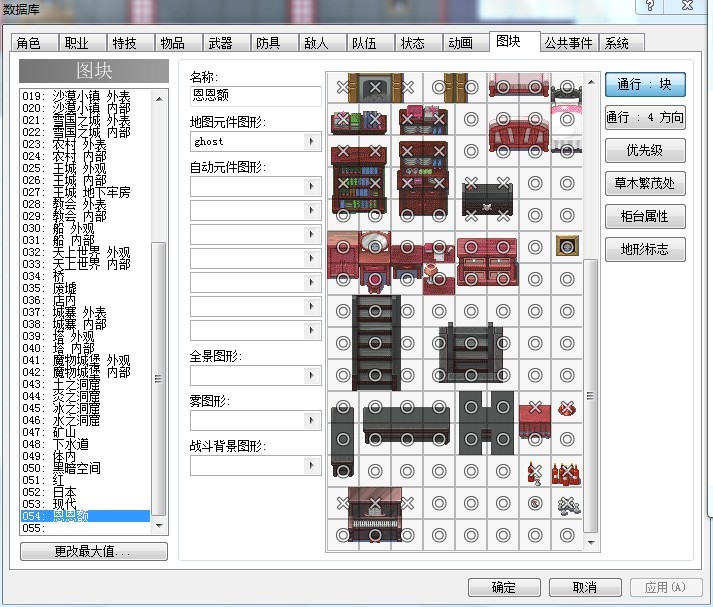This screenshot has height=607, width=713.
Task: Select the washbasin sink tile
Action: click(x=375, y=246)
